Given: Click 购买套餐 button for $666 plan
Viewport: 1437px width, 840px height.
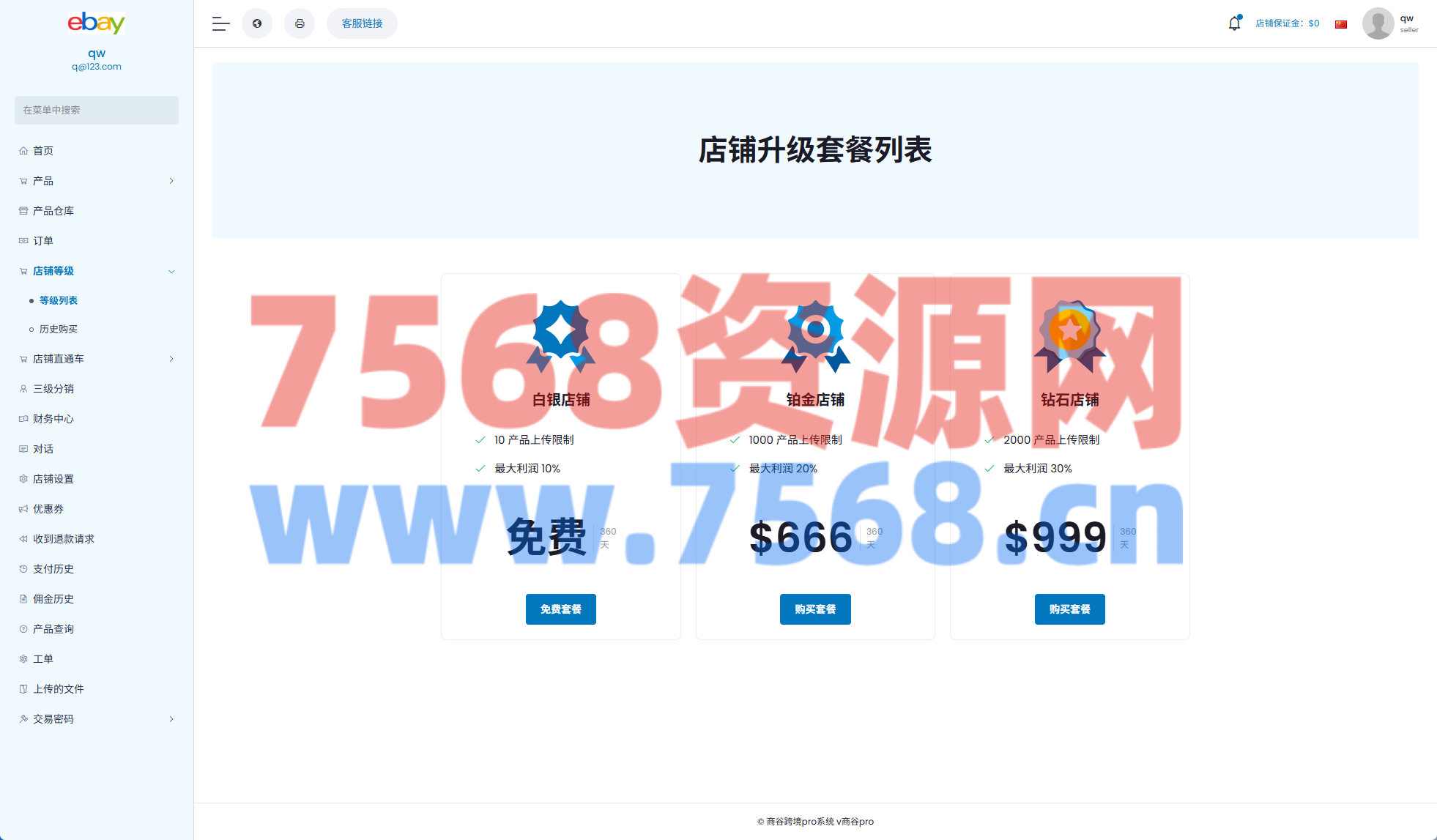Looking at the screenshot, I should [x=815, y=609].
